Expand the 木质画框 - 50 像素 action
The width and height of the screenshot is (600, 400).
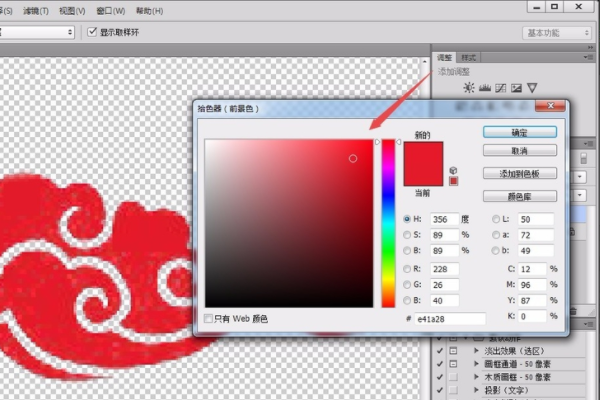click(x=473, y=377)
